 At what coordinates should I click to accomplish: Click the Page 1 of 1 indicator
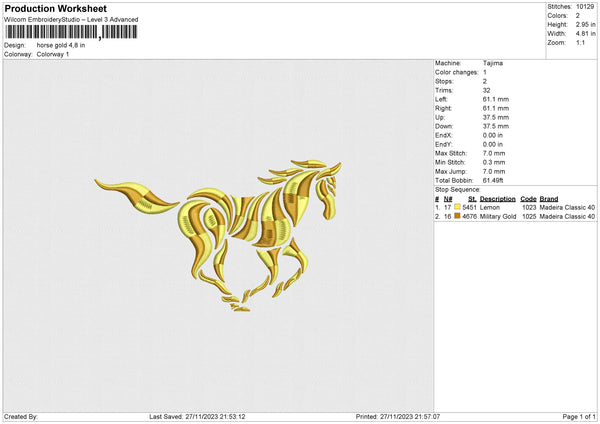[579, 416]
